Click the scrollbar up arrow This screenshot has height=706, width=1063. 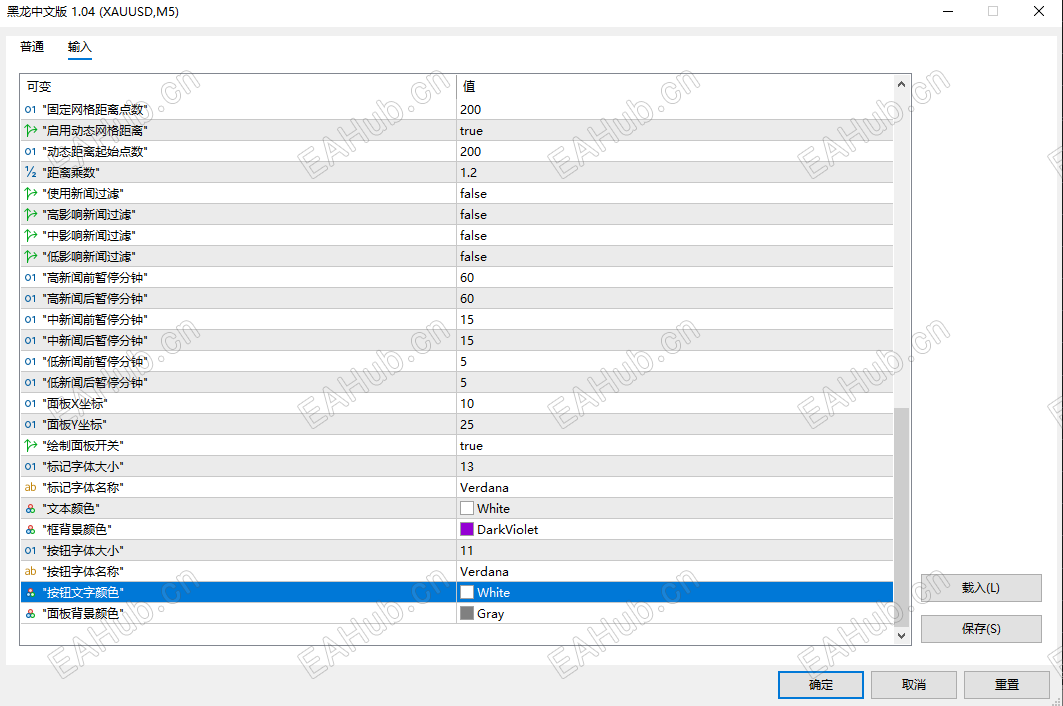point(901,84)
